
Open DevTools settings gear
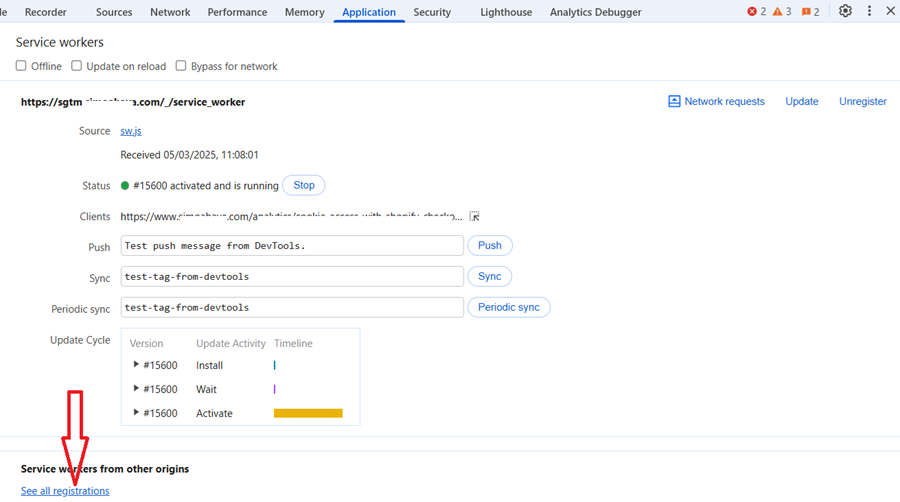(x=845, y=11)
